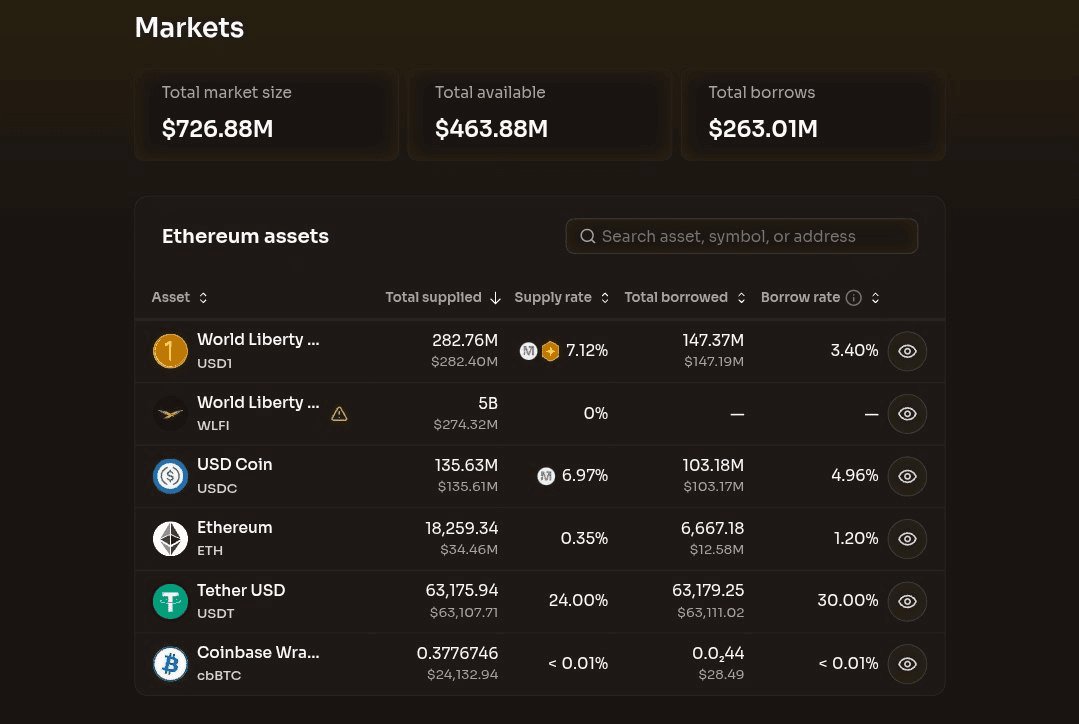
Task: Open the Ethereum asset row
Action: [x=540, y=539]
